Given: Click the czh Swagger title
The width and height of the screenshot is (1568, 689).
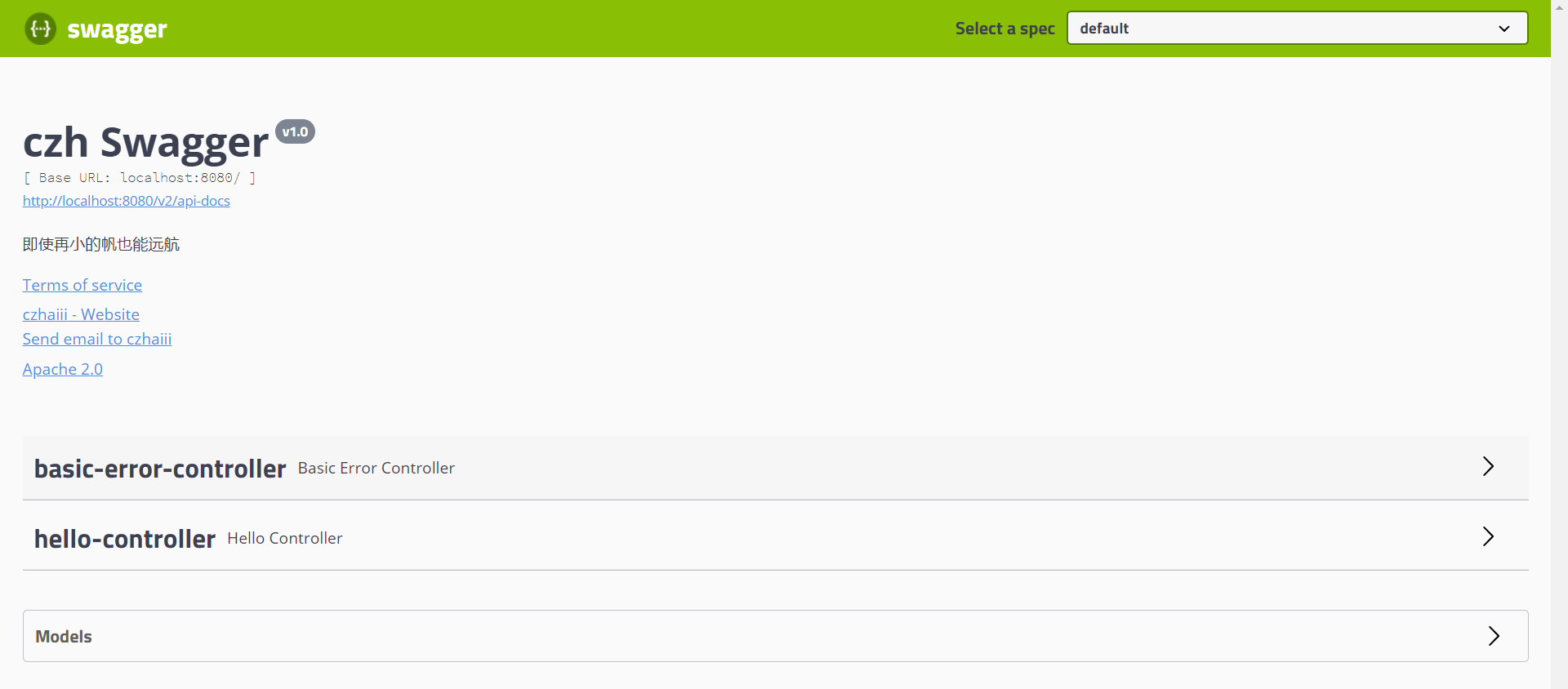Looking at the screenshot, I should pyautogui.click(x=145, y=143).
